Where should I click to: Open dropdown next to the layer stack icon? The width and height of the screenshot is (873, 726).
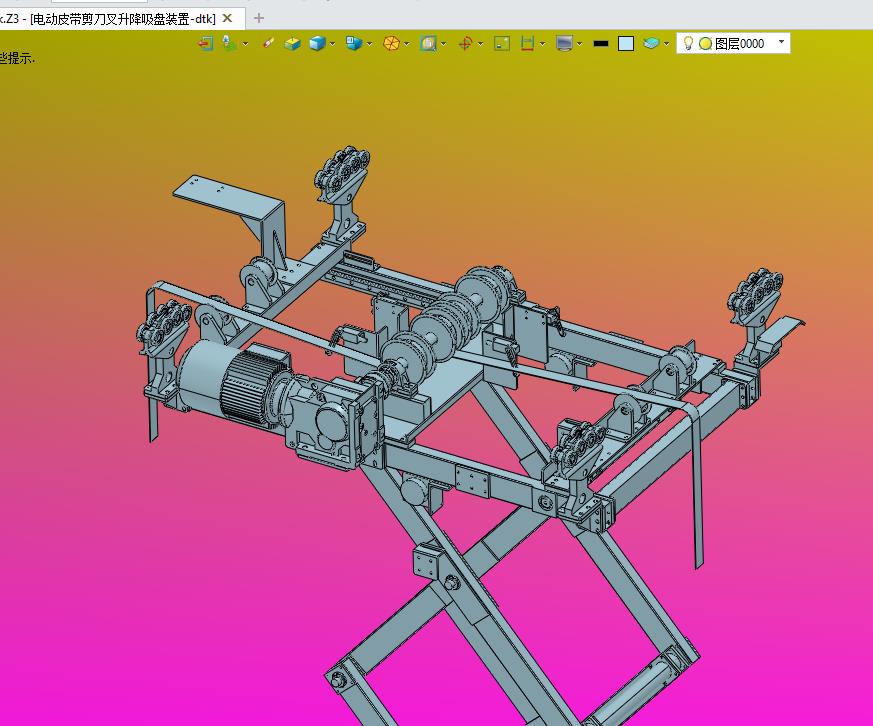[x=666, y=43]
